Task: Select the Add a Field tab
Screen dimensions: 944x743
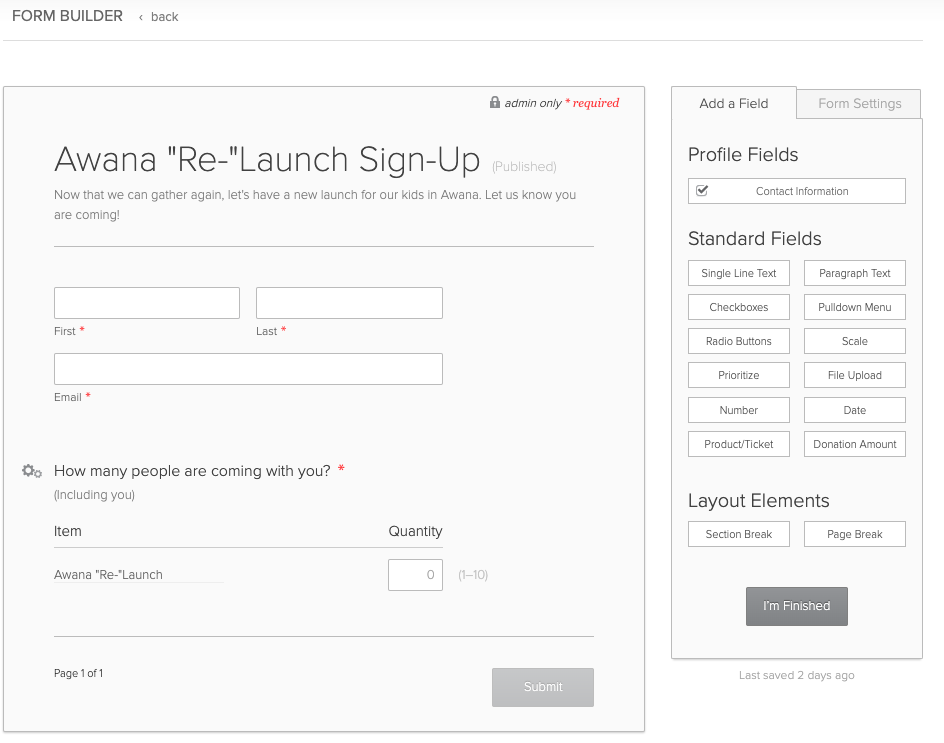Action: point(734,104)
